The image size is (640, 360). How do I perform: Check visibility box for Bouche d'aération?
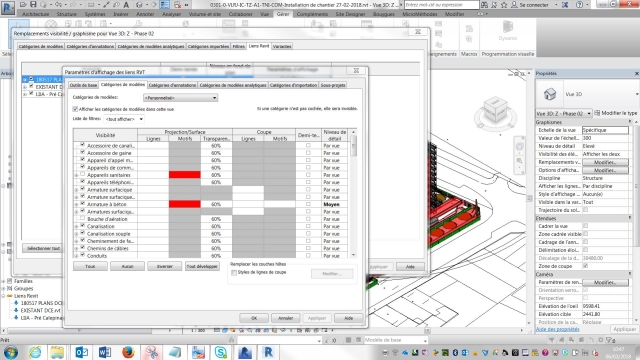click(x=82, y=218)
